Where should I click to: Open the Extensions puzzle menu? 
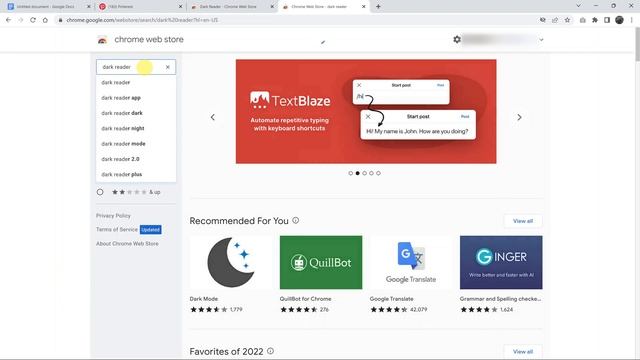[595, 20]
